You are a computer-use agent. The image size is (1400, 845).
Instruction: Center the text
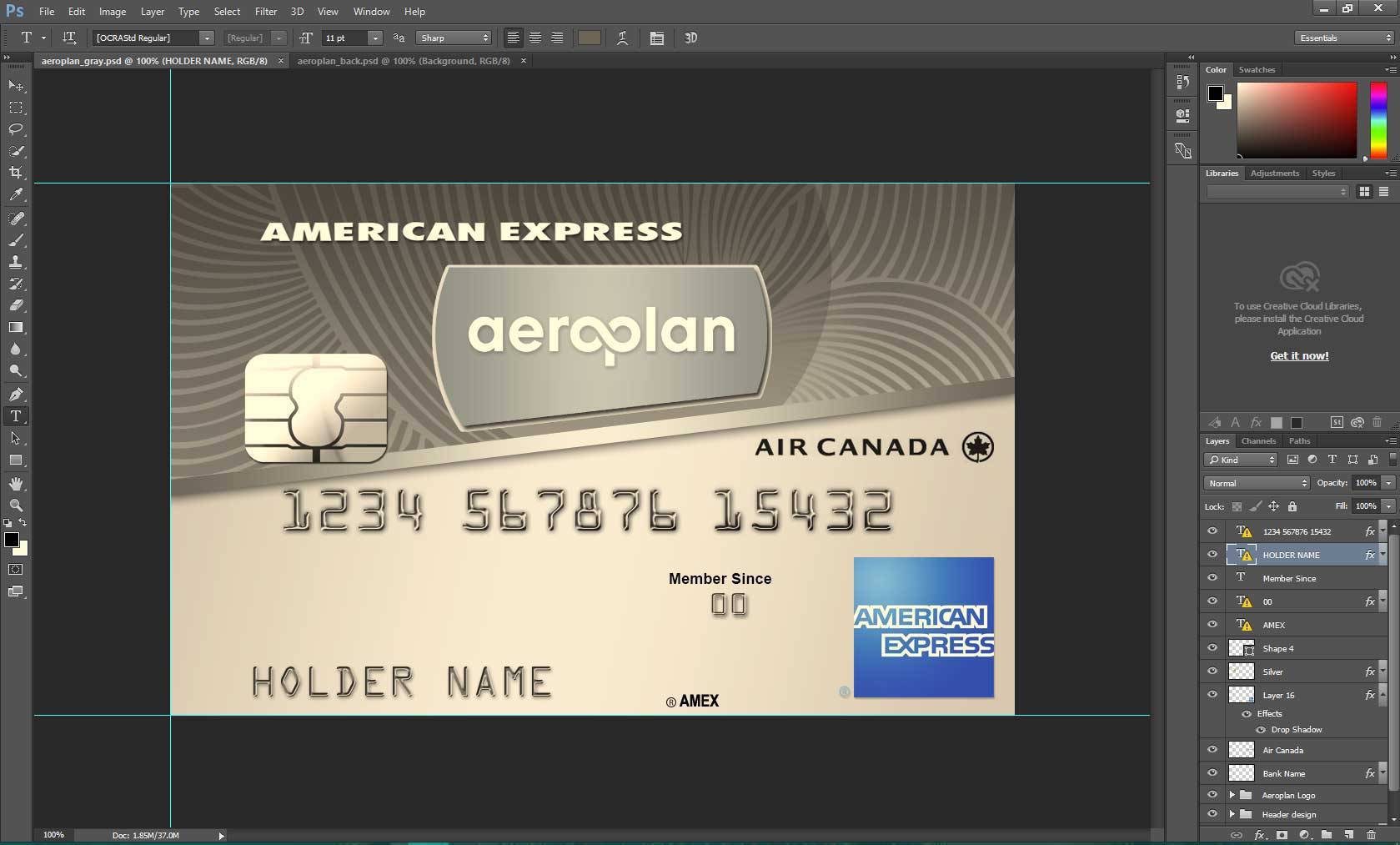[x=535, y=38]
